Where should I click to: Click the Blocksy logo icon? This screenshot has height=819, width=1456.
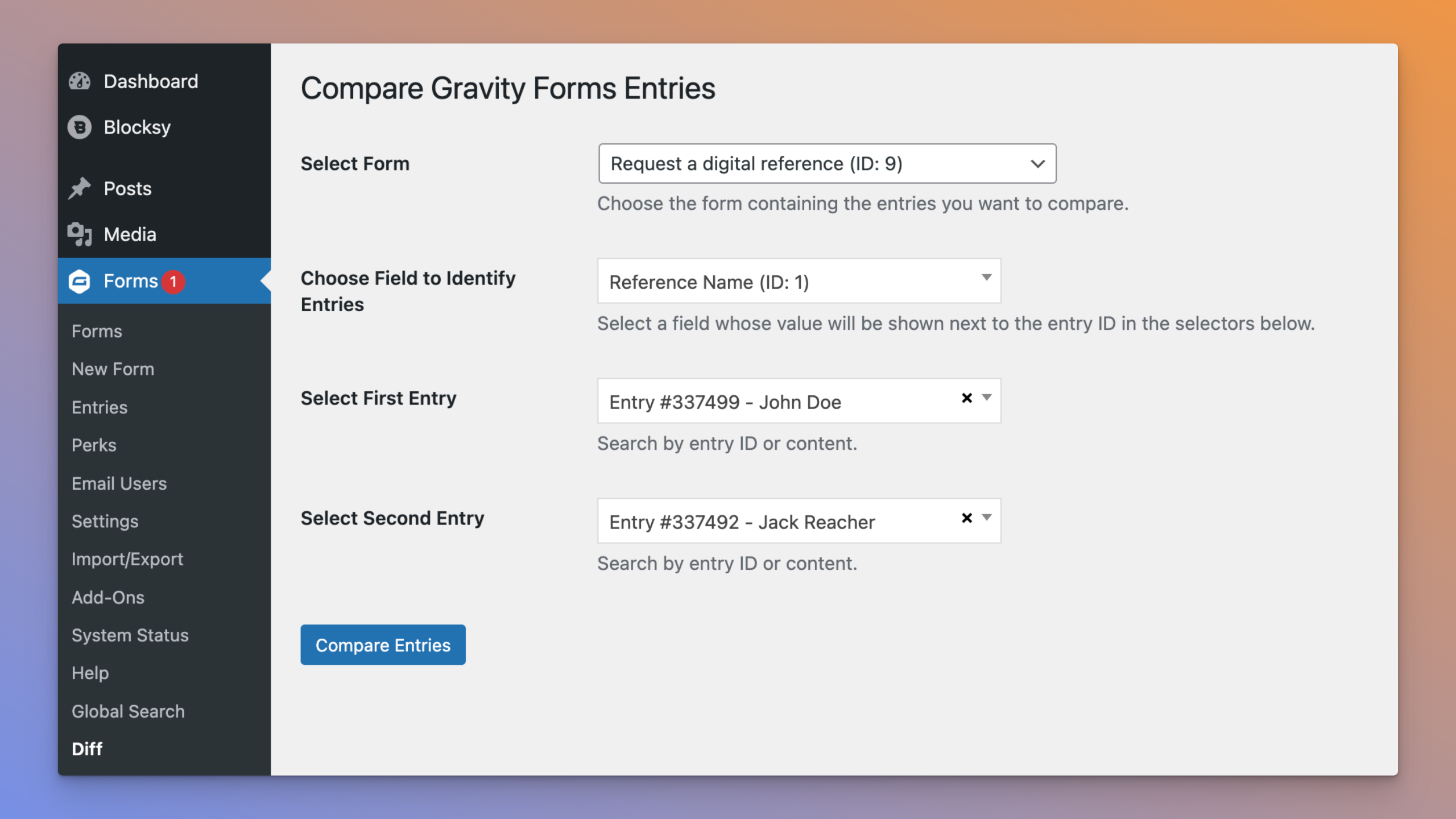click(x=80, y=127)
